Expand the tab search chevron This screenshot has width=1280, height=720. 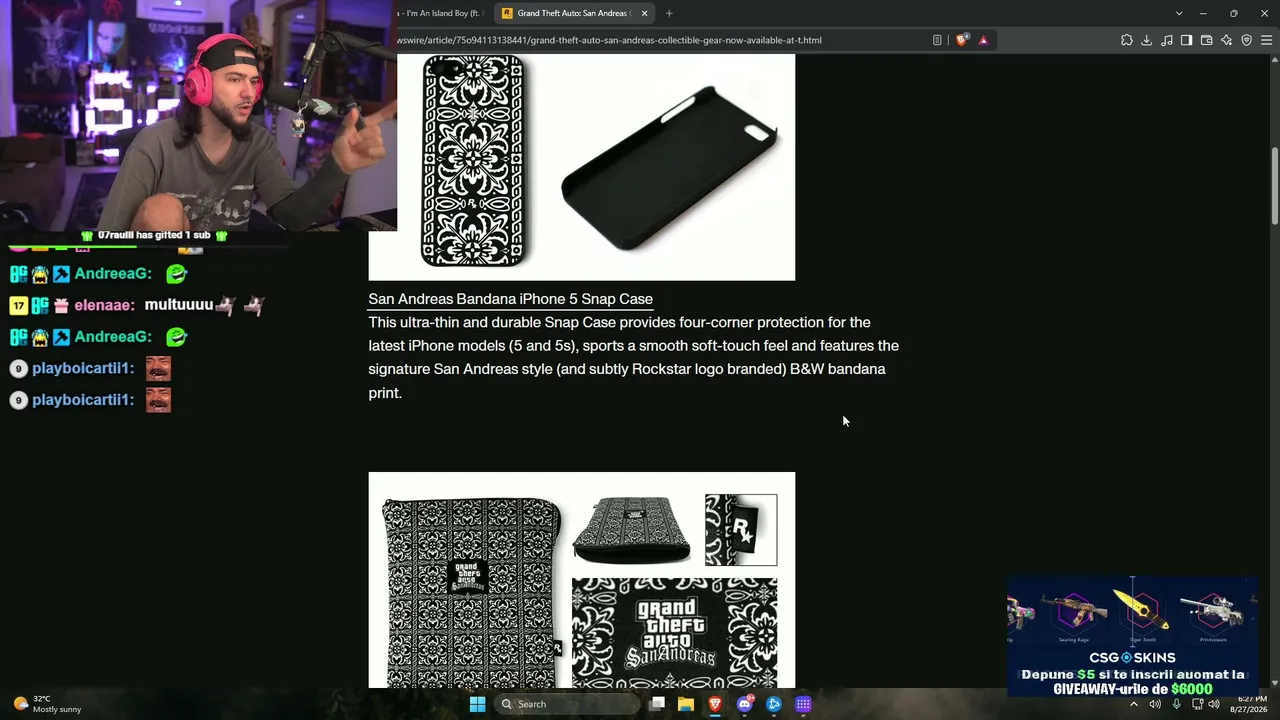click(1179, 13)
